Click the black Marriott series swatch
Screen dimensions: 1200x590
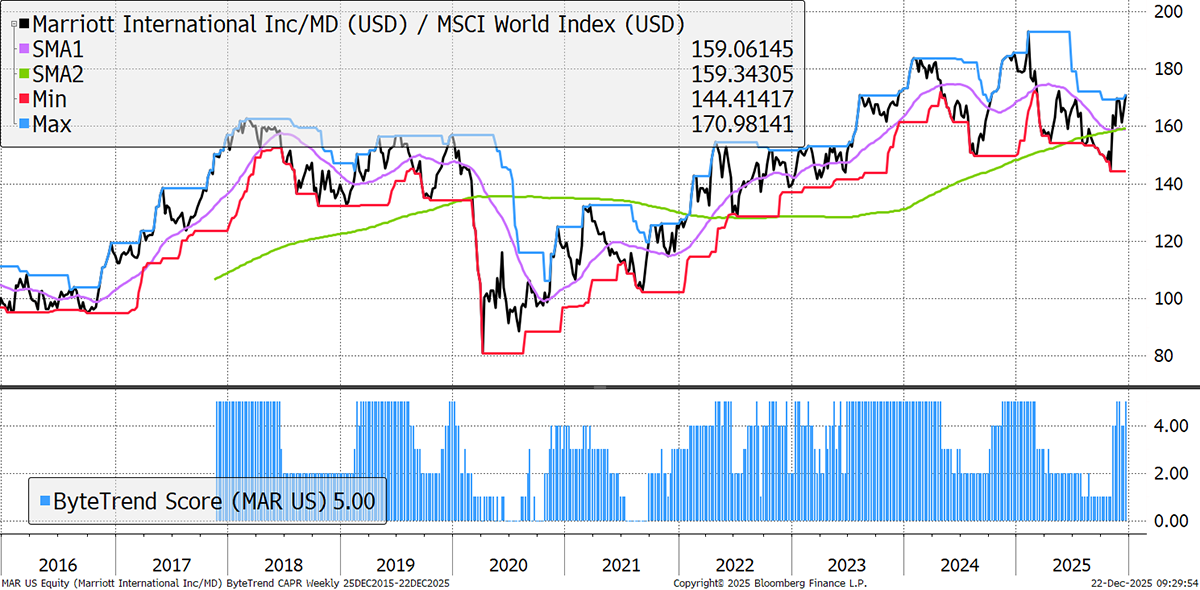pyautogui.click(x=25, y=22)
